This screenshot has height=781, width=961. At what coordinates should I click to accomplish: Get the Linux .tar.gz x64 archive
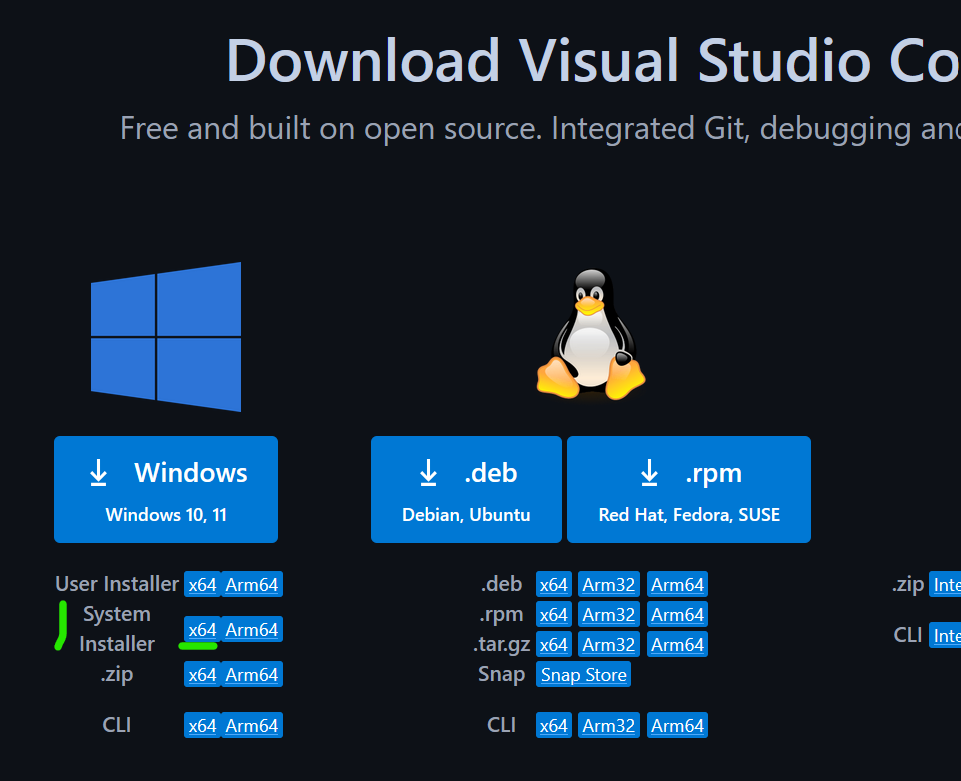(553, 645)
